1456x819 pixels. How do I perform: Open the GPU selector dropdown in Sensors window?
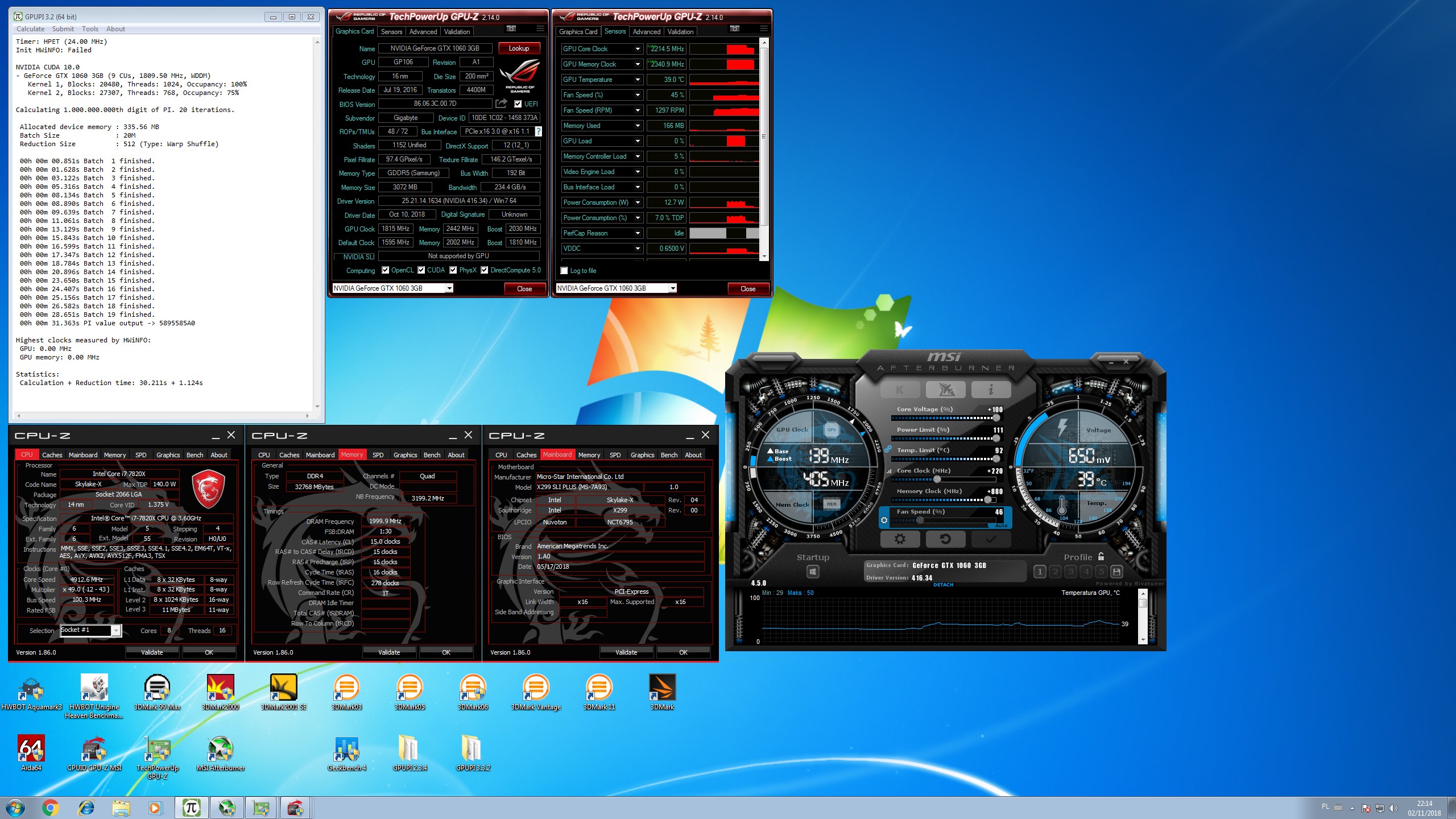coord(673,288)
